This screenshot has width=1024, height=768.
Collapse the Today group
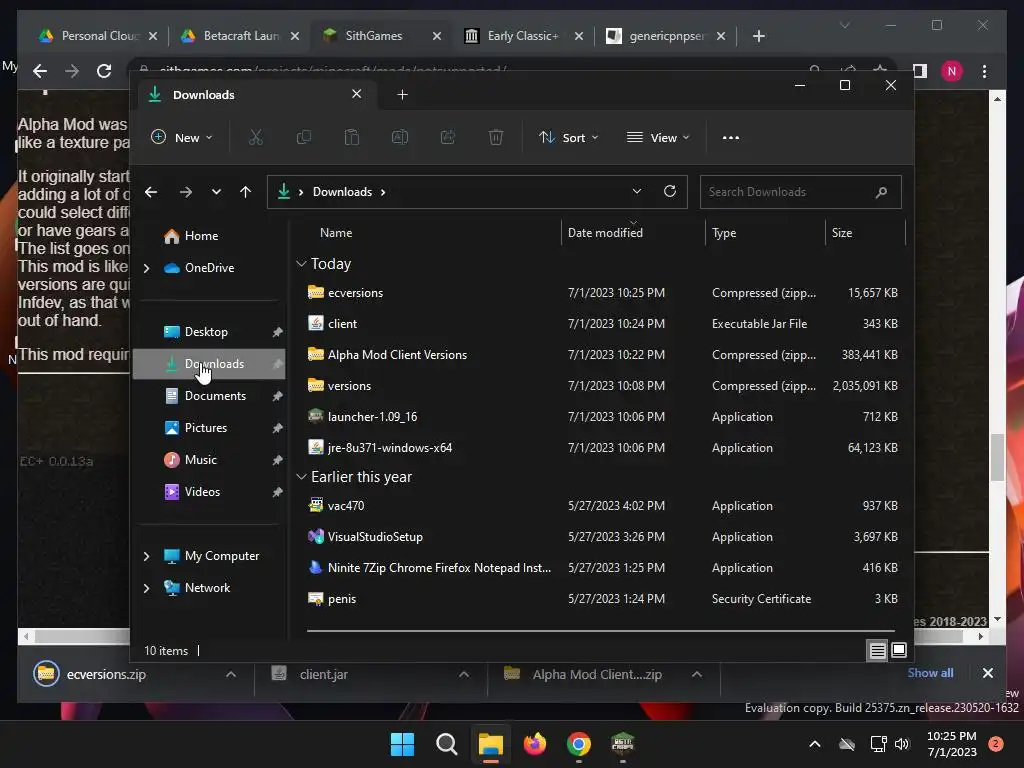[x=301, y=264]
